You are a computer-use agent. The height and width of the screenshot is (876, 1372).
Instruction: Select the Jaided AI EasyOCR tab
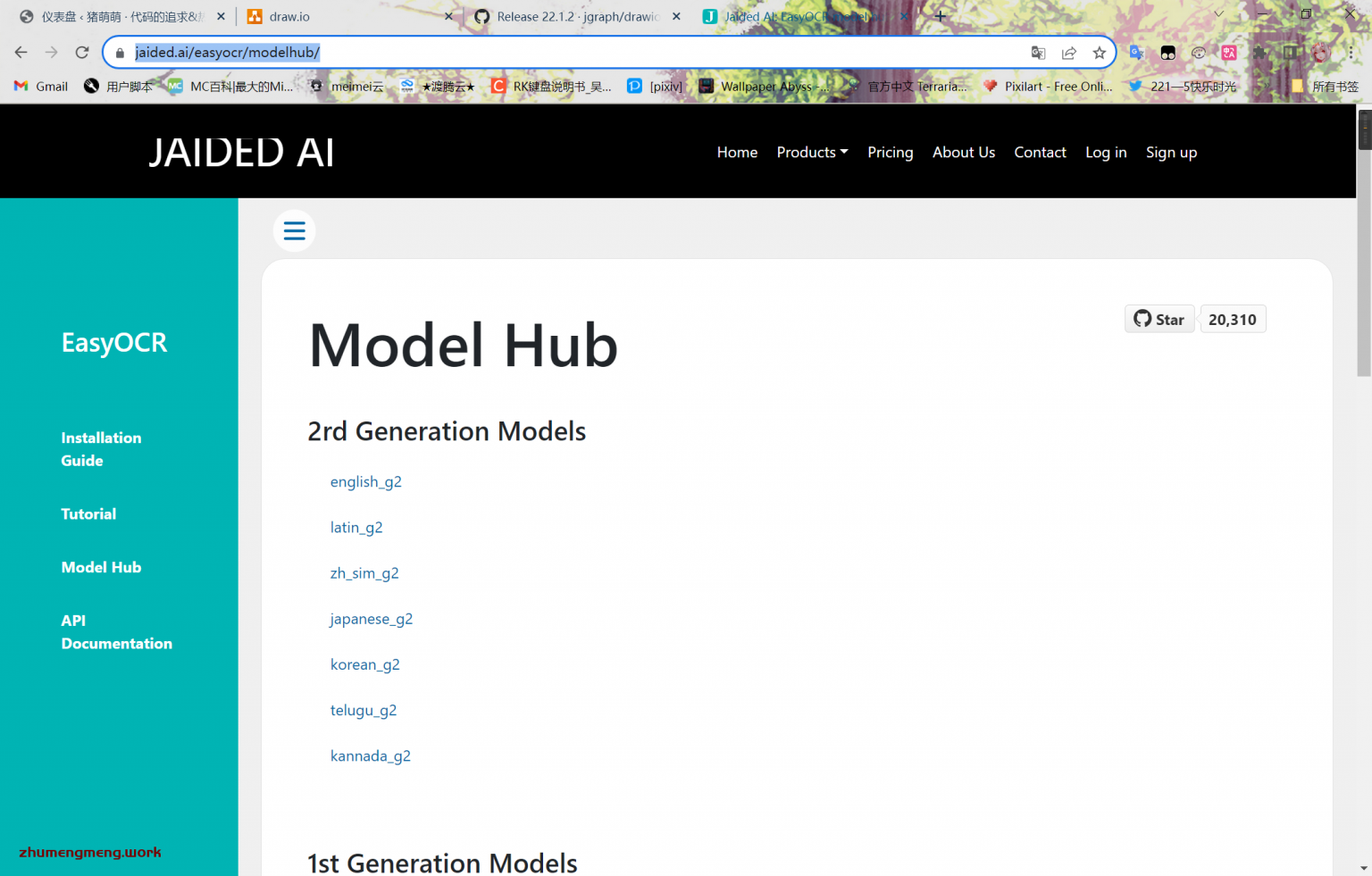(804, 16)
